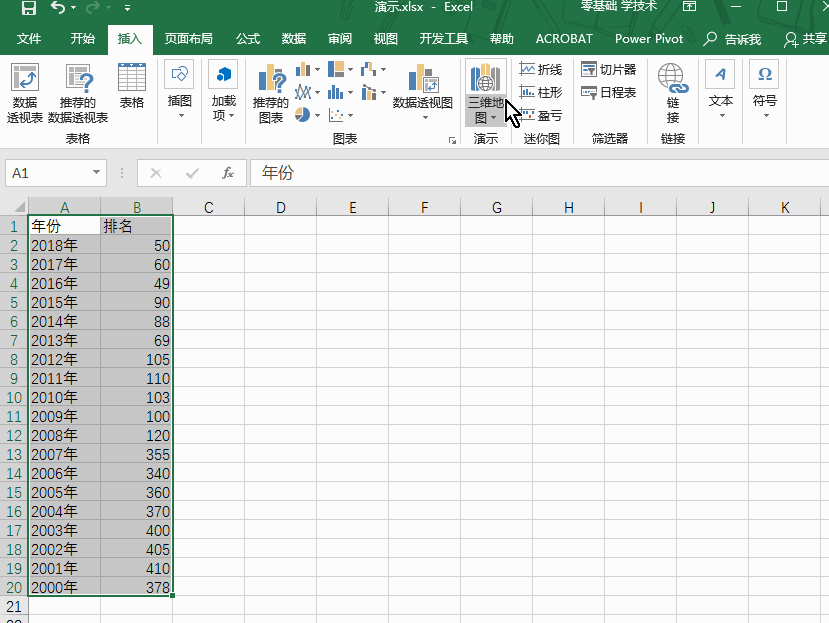Image resolution: width=829 pixels, height=623 pixels.
Task: Open the 文件 menu tab
Action: (29, 39)
